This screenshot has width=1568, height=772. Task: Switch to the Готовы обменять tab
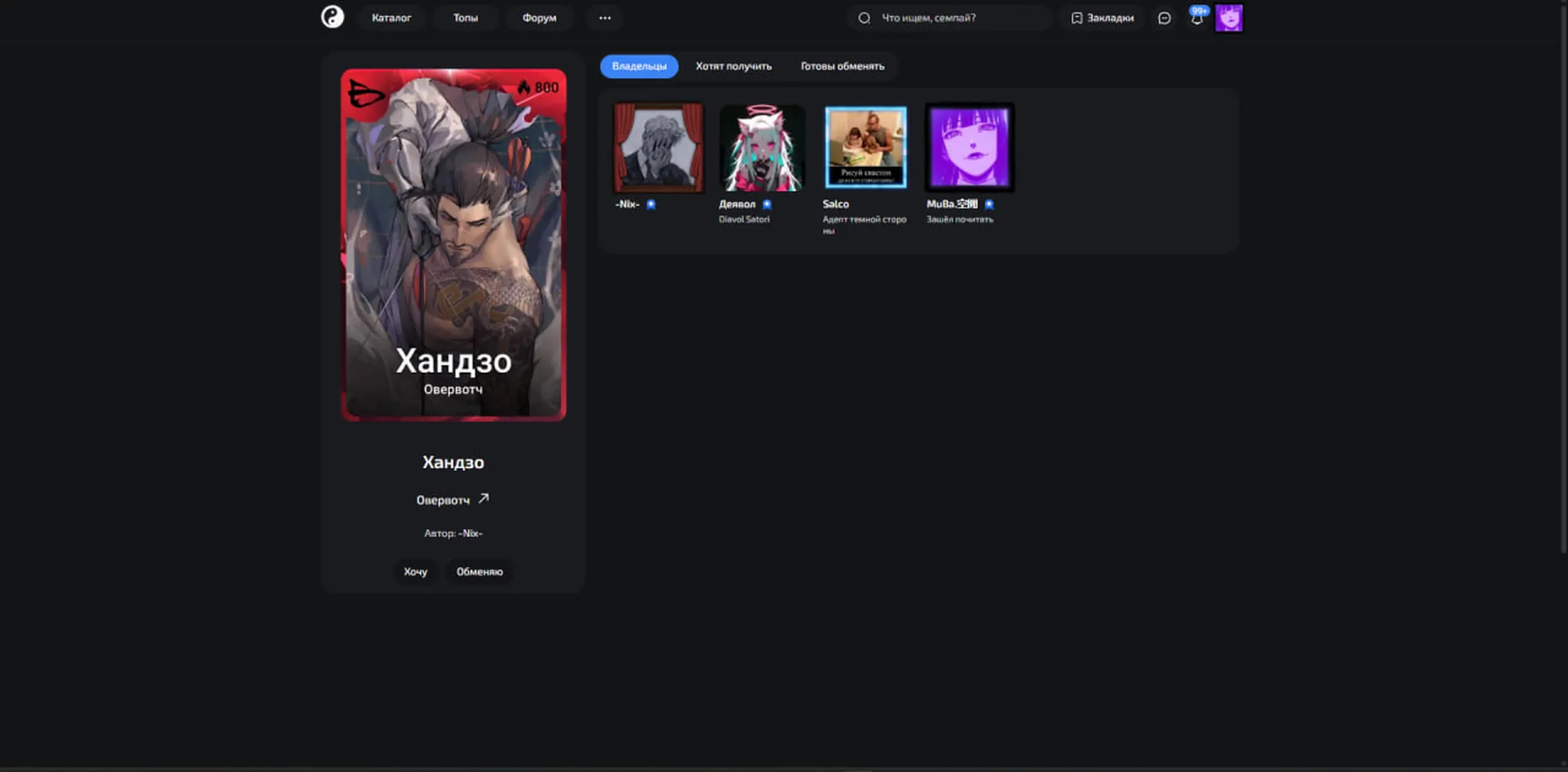point(842,66)
